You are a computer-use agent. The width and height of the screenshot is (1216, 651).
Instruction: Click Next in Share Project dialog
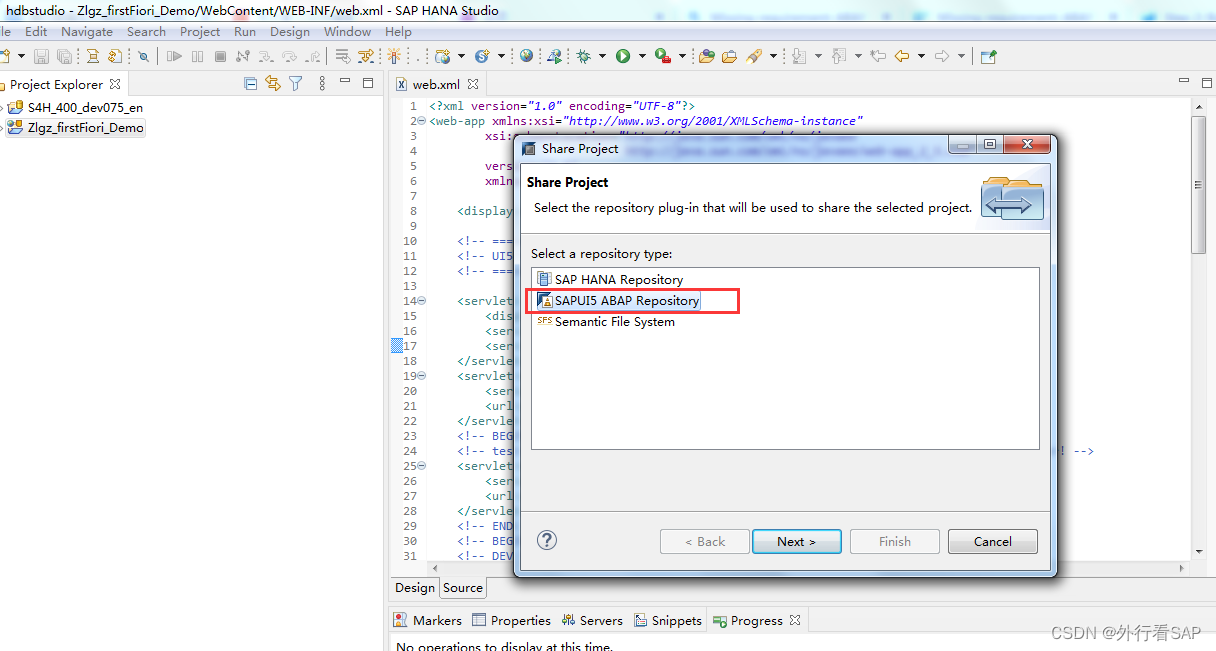click(x=797, y=542)
